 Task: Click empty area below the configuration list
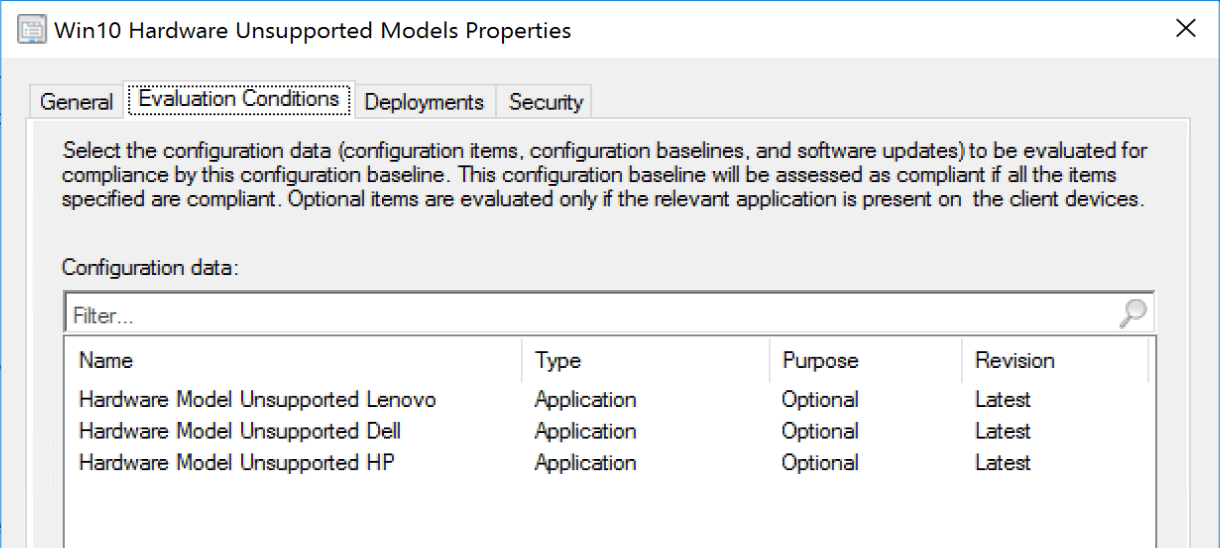[600, 515]
